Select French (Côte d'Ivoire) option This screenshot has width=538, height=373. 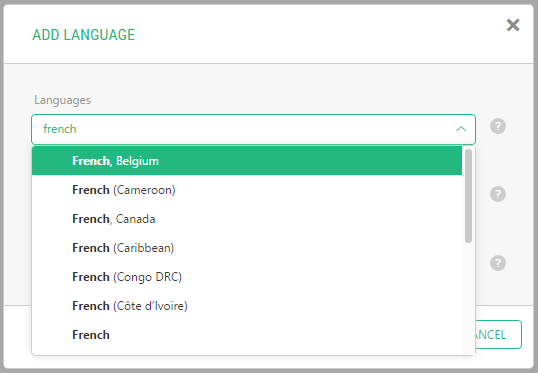point(247,306)
